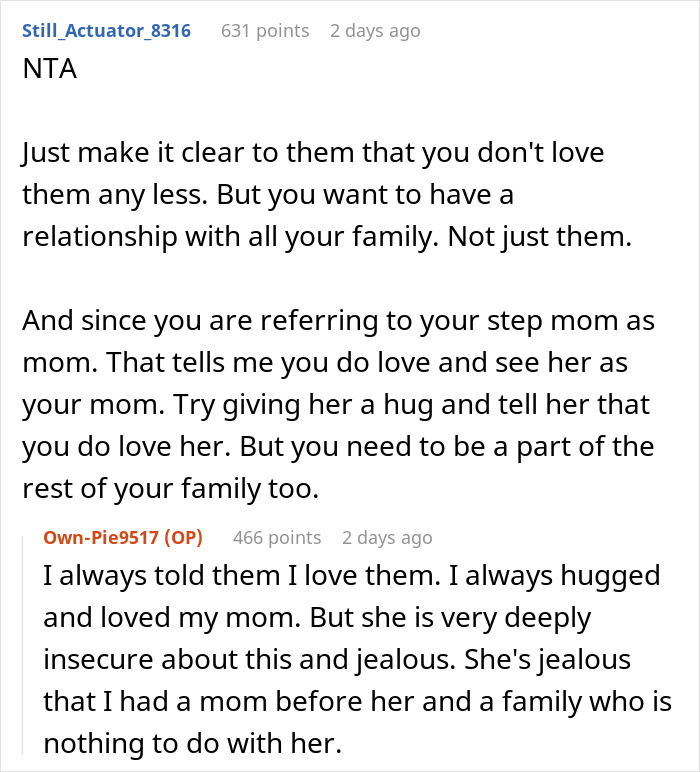Open Own-Pie9517's user profile
Viewport: 700px width, 772px height.
(x=101, y=537)
